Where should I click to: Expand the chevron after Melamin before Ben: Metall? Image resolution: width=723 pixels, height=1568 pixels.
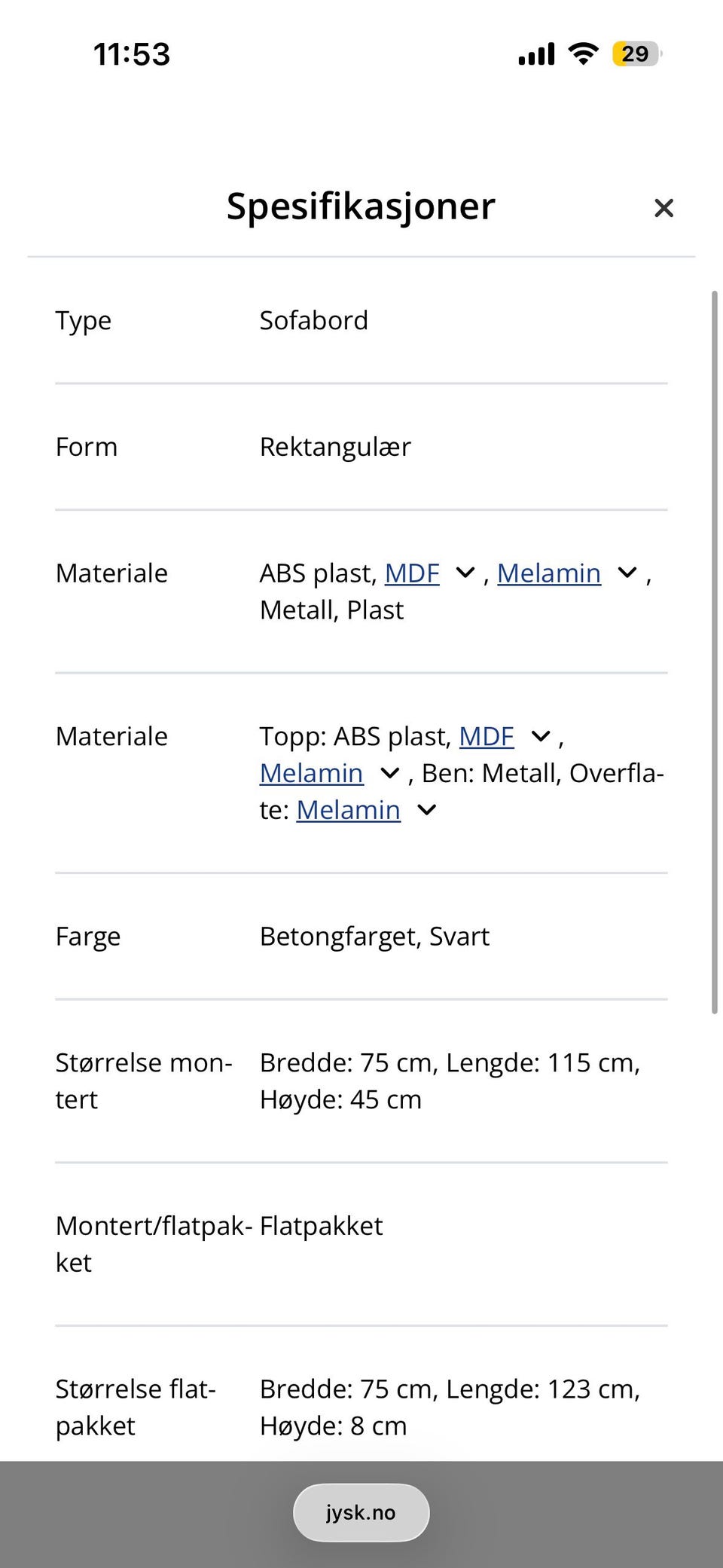(389, 773)
